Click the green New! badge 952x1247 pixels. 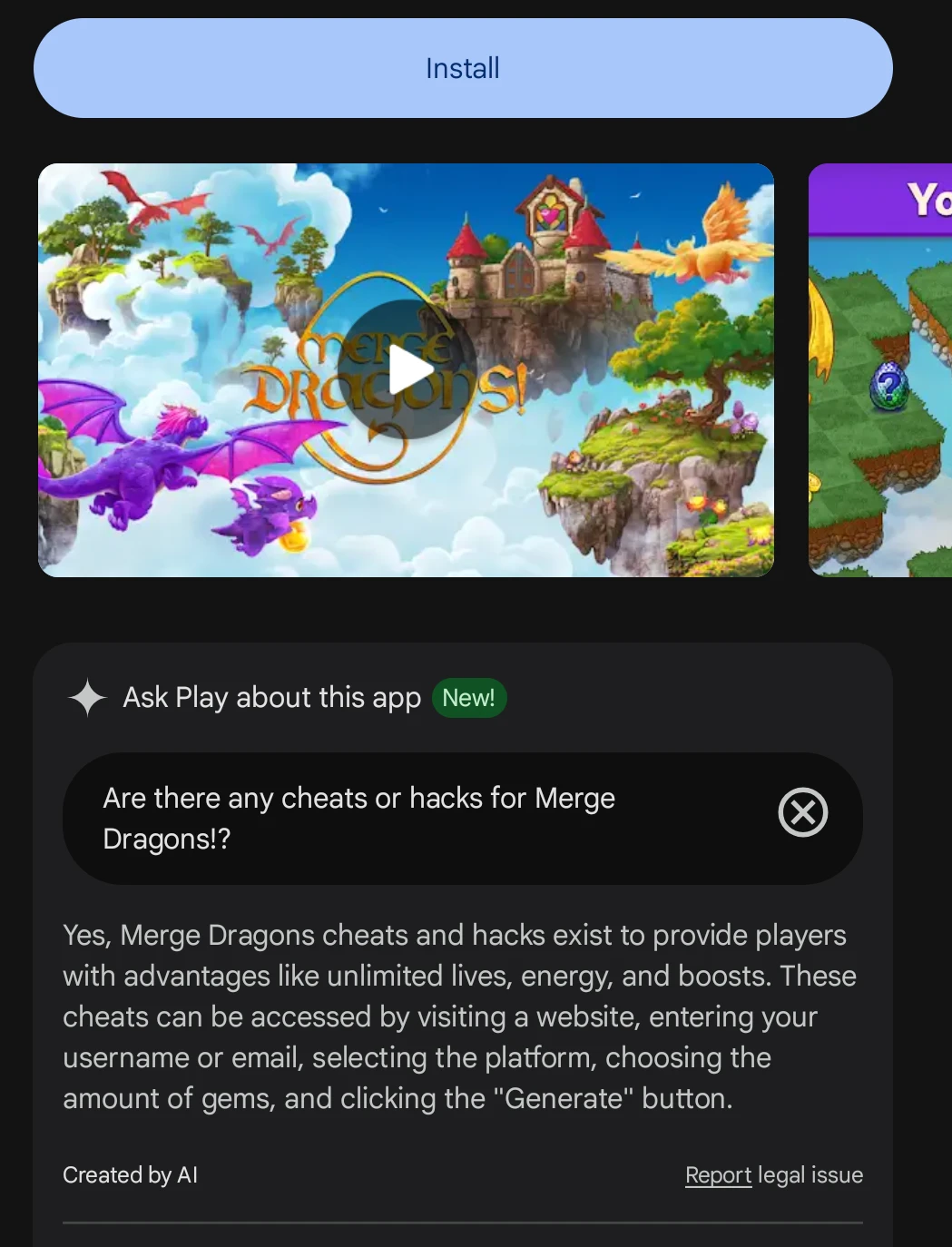pyautogui.click(x=469, y=698)
